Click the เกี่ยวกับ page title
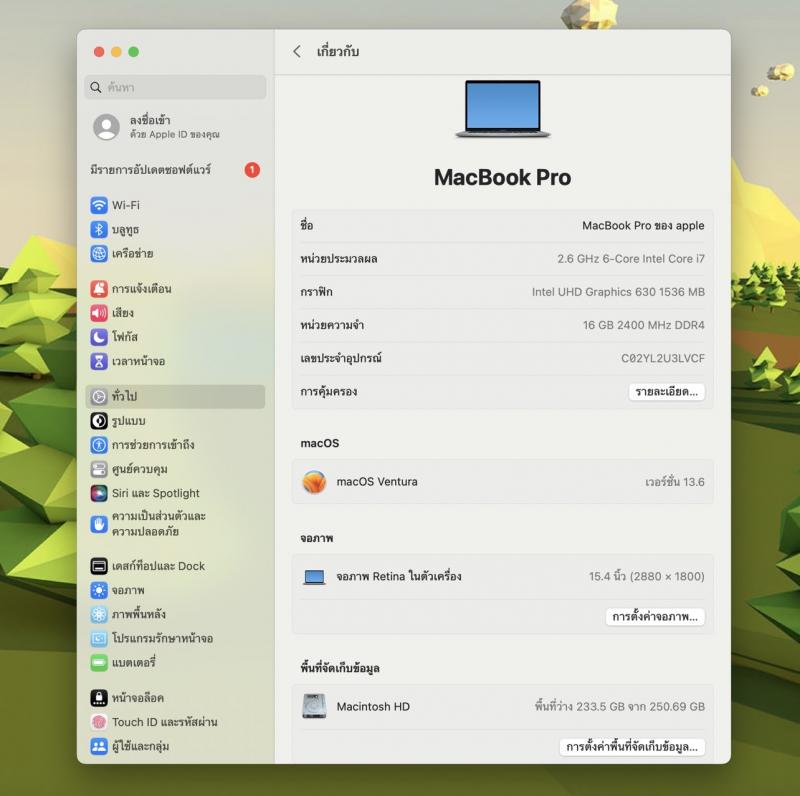 pos(338,51)
